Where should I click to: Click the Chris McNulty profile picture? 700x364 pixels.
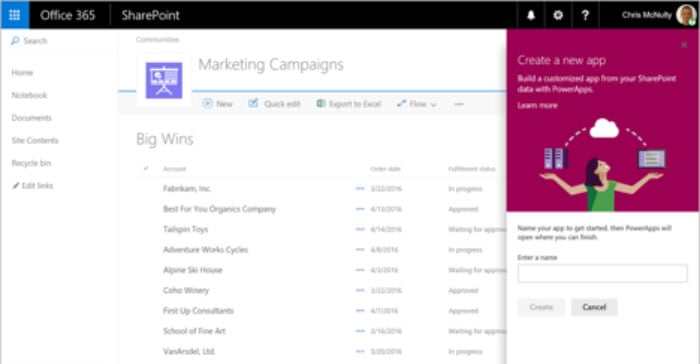[686, 15]
